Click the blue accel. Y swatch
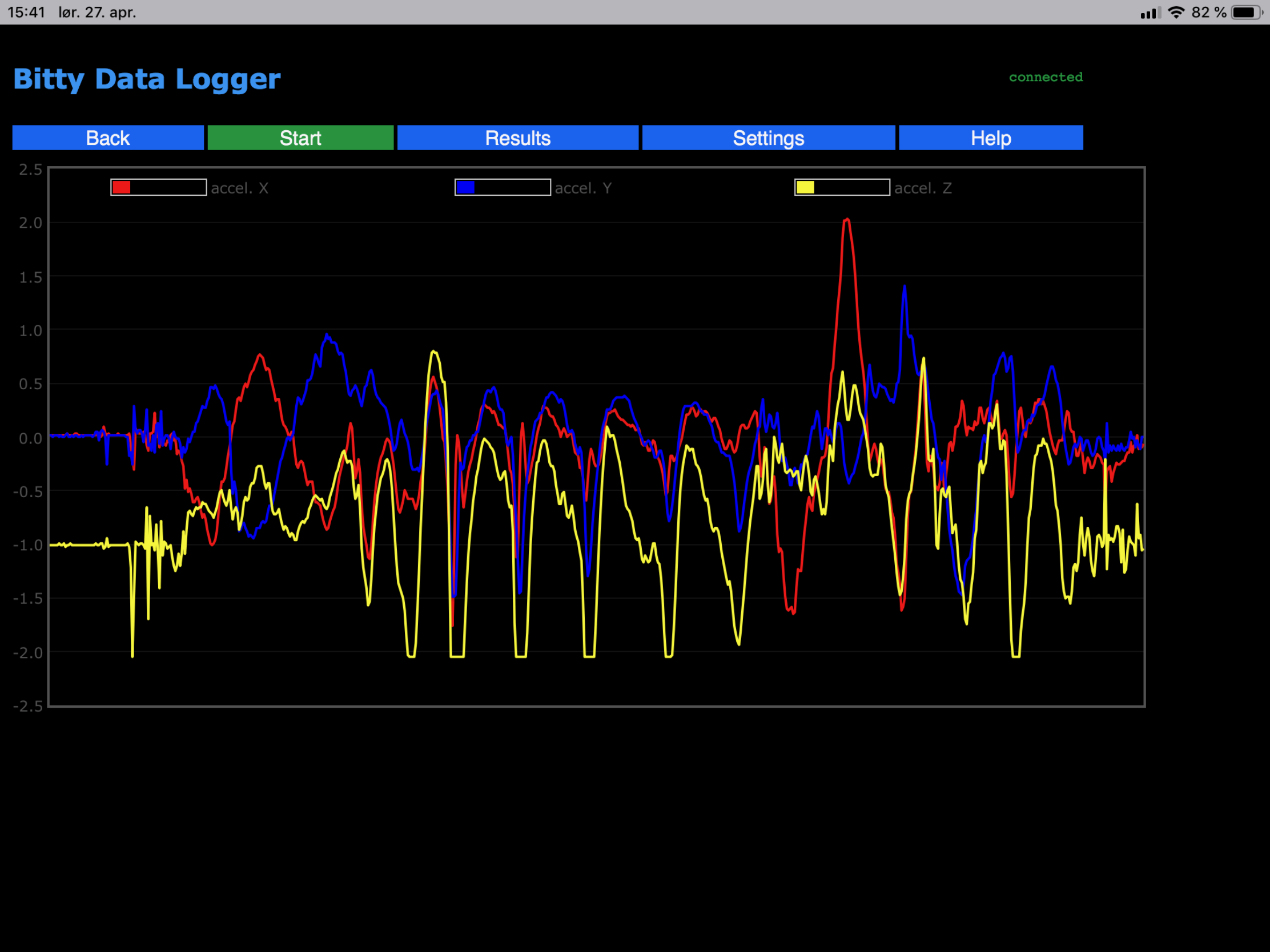1270x952 pixels. 465,188
